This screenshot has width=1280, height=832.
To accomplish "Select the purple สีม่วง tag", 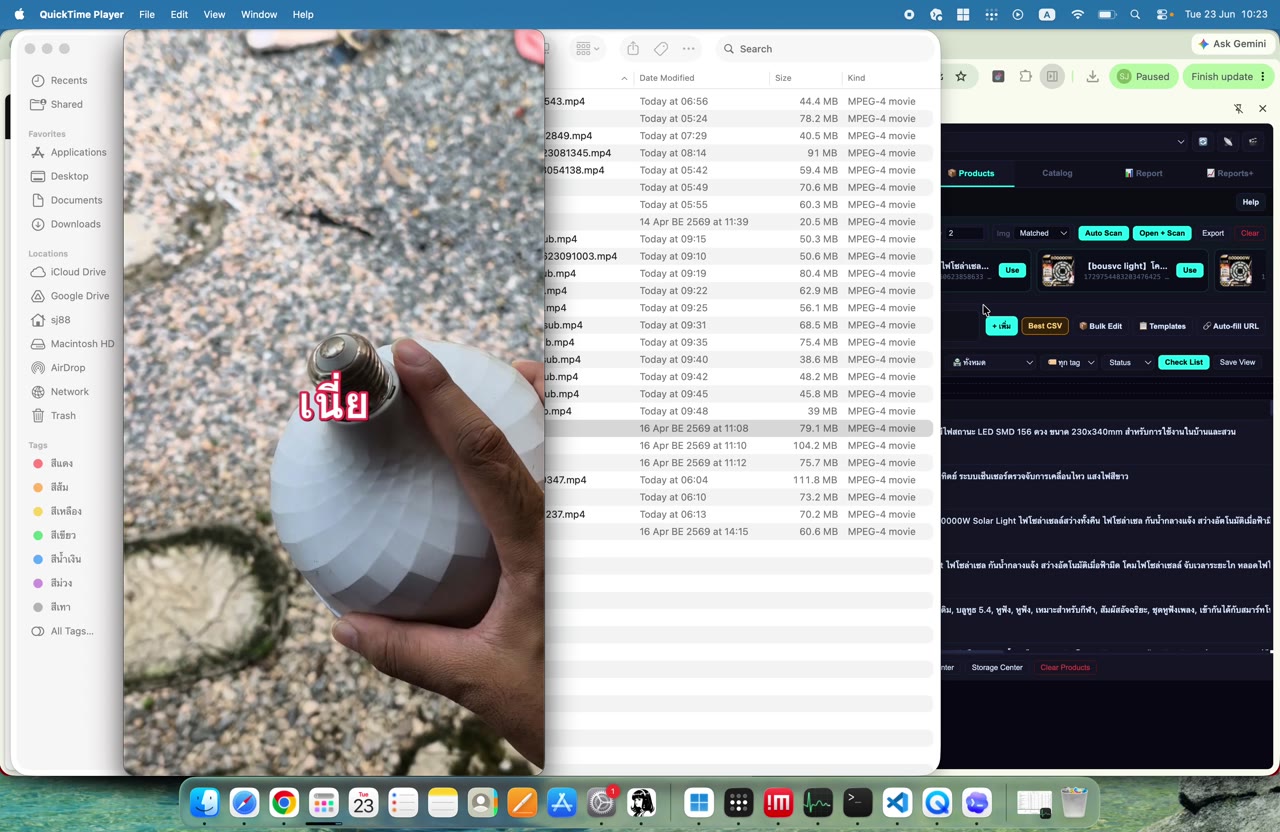I will (x=61, y=584).
